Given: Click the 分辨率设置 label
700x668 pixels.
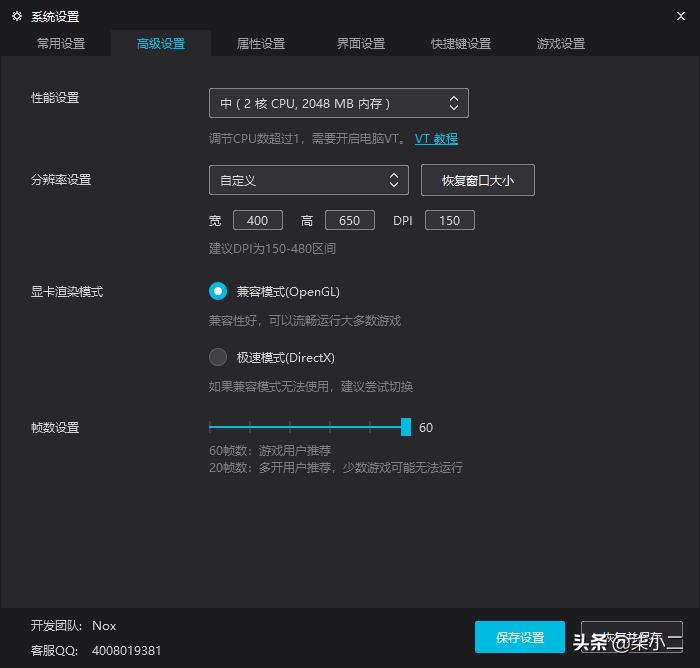Looking at the screenshot, I should 61,180.
